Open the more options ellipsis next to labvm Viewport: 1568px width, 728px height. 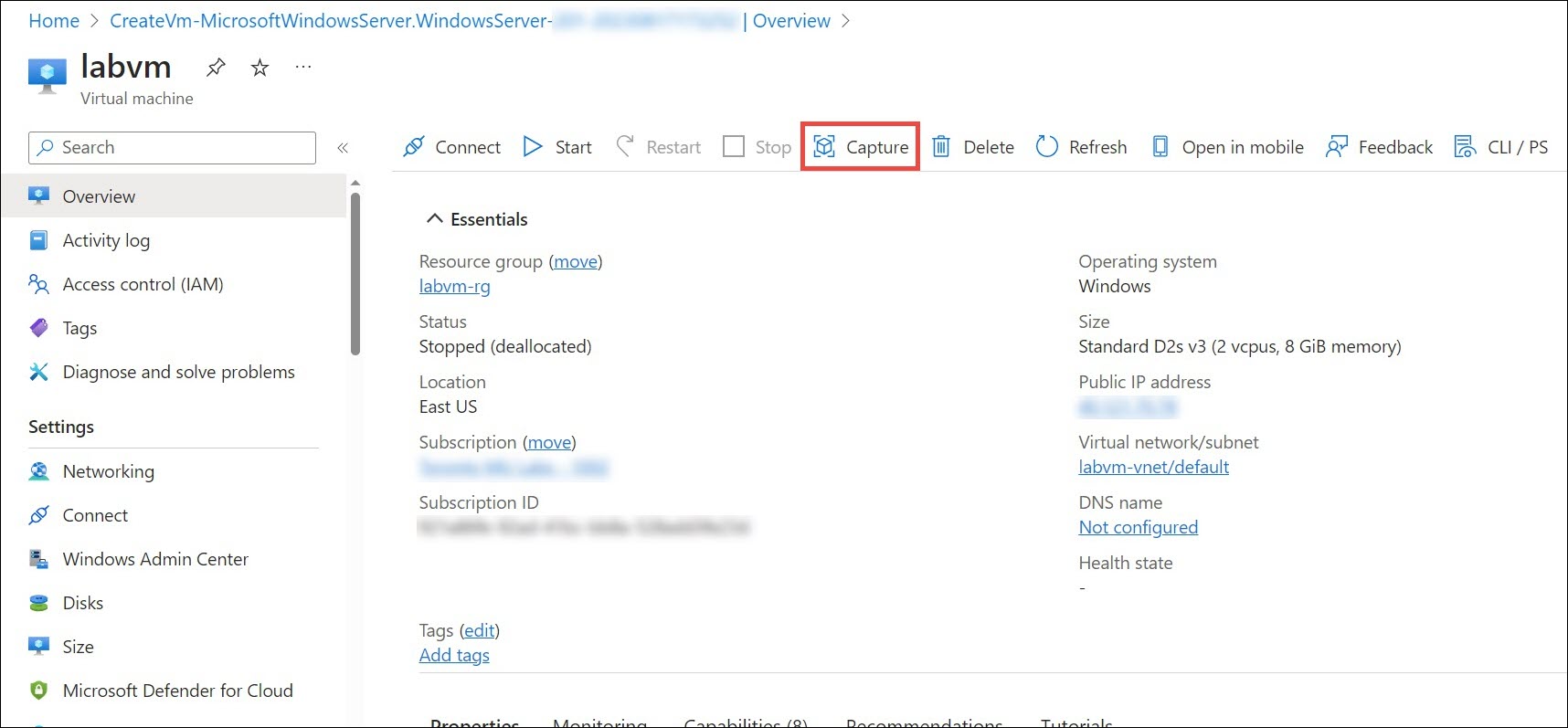tap(303, 67)
